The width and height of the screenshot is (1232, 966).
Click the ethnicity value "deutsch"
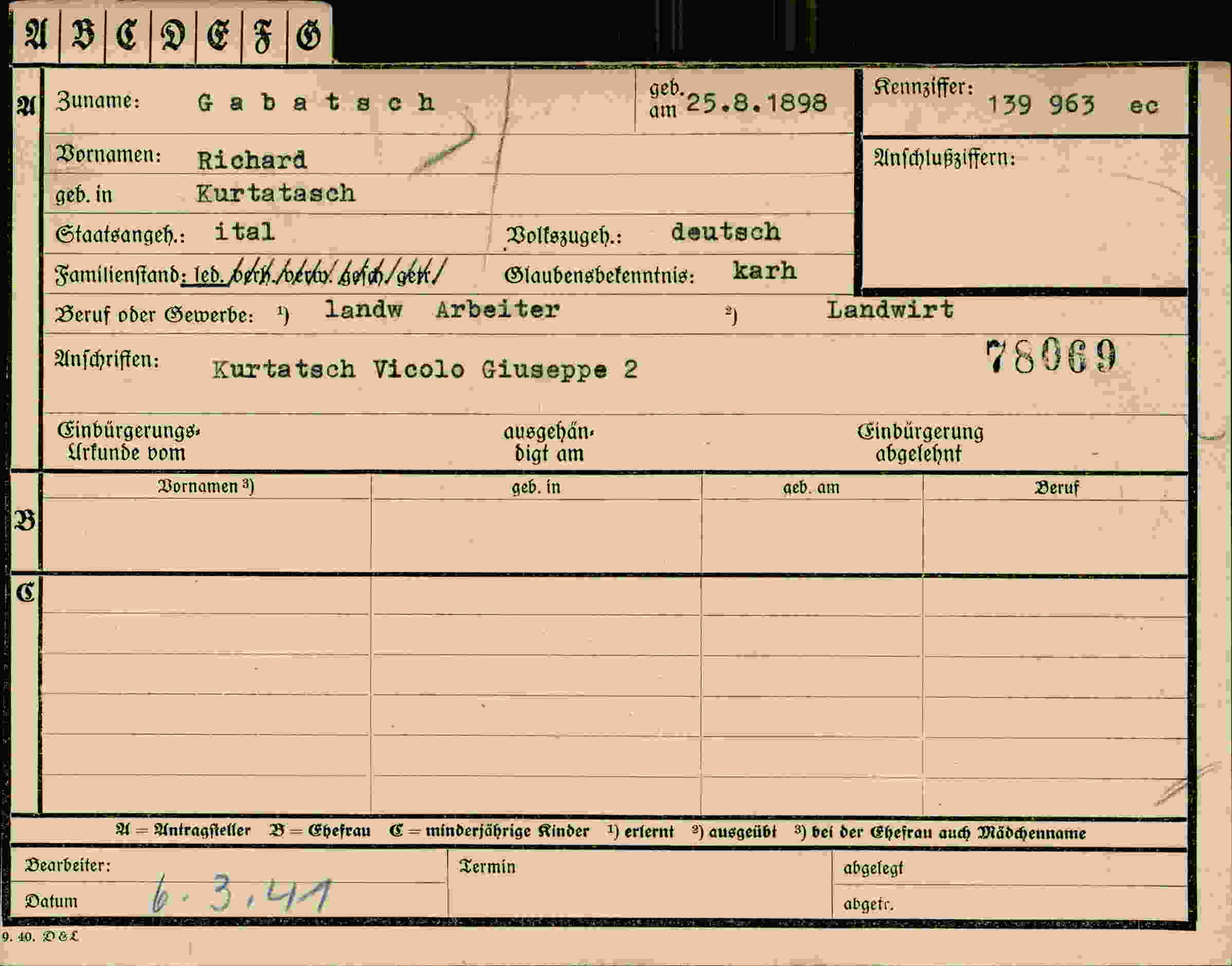[726, 232]
